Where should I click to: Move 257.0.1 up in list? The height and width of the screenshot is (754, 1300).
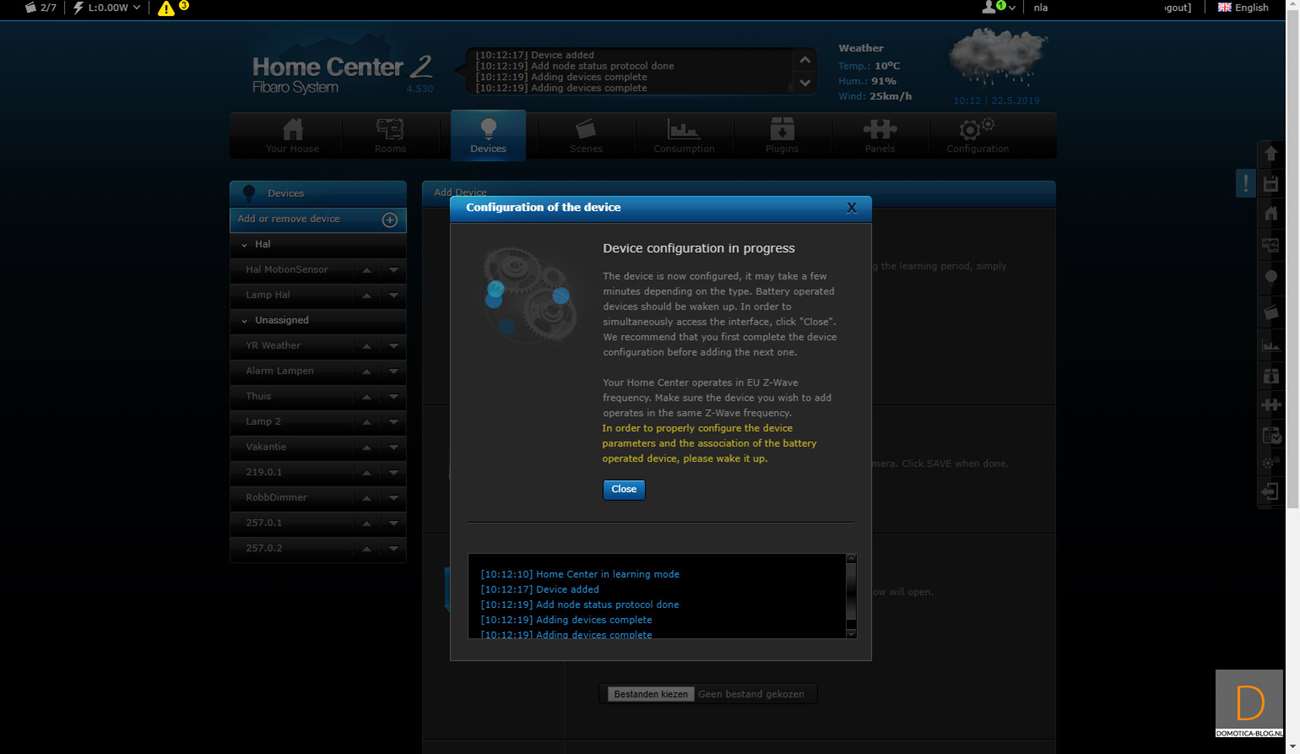[x=367, y=523]
